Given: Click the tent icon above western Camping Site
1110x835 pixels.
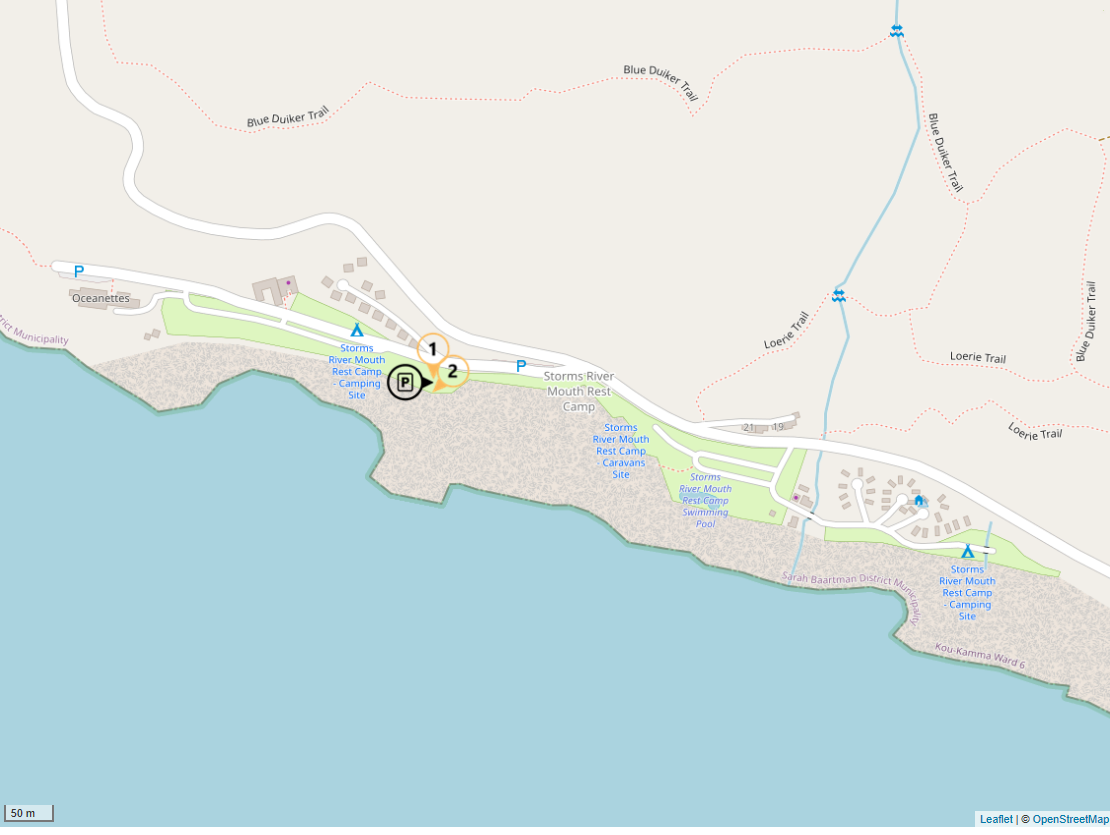Looking at the screenshot, I should coord(357,330).
